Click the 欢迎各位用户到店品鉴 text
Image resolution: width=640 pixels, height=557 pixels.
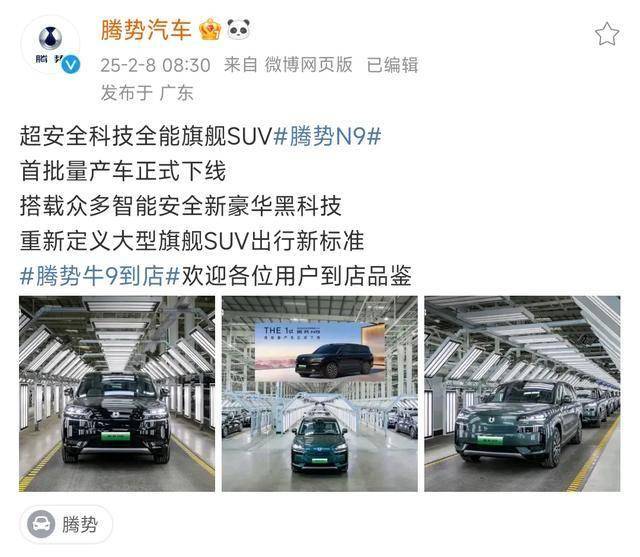[296, 276]
